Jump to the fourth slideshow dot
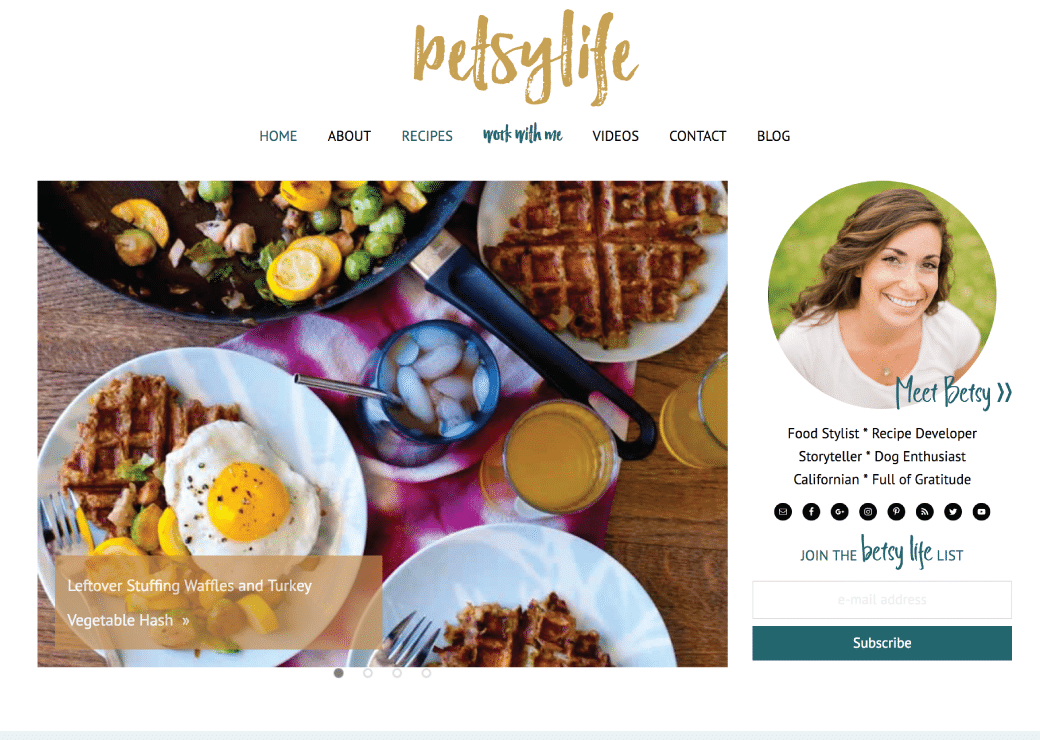Image resolution: width=1040 pixels, height=740 pixels. coord(426,673)
